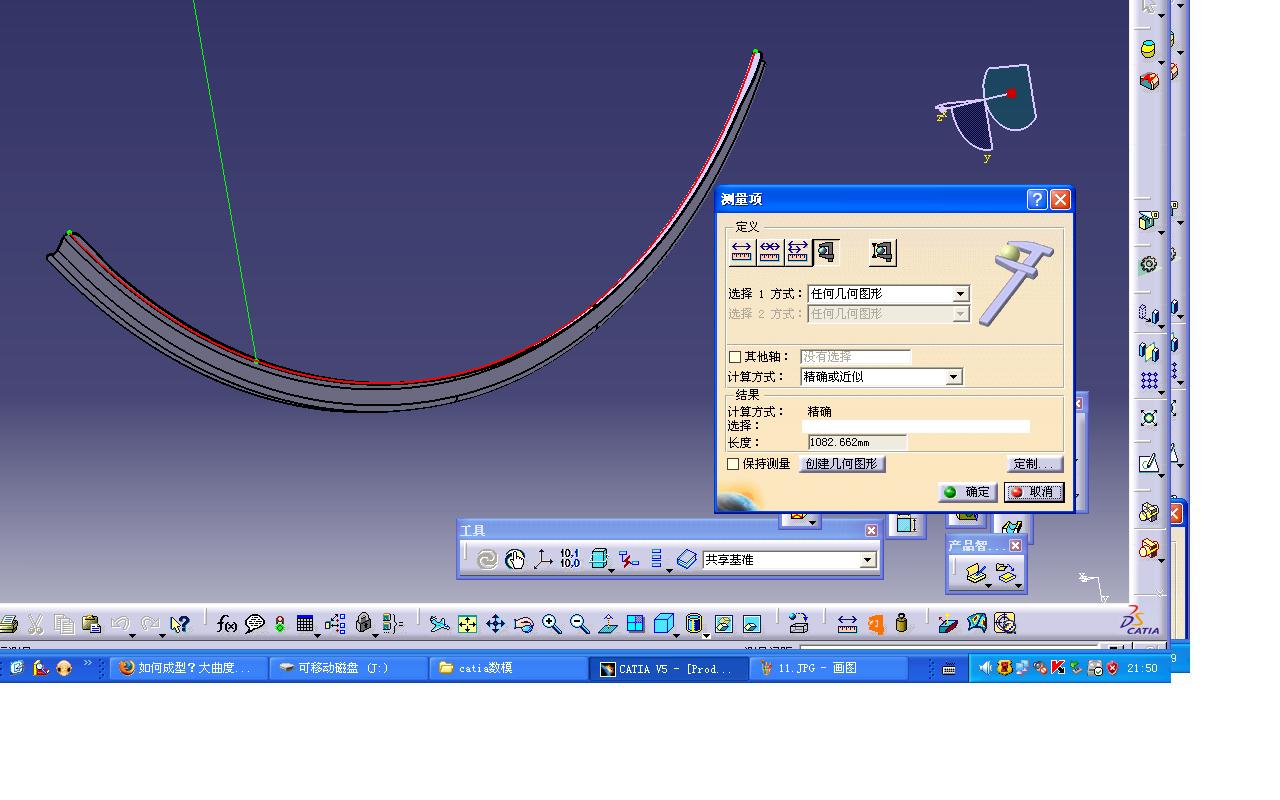Expand the View Mode cube flyout arrow
Screen dimensions: 1280x800
pyautogui.click(x=677, y=634)
